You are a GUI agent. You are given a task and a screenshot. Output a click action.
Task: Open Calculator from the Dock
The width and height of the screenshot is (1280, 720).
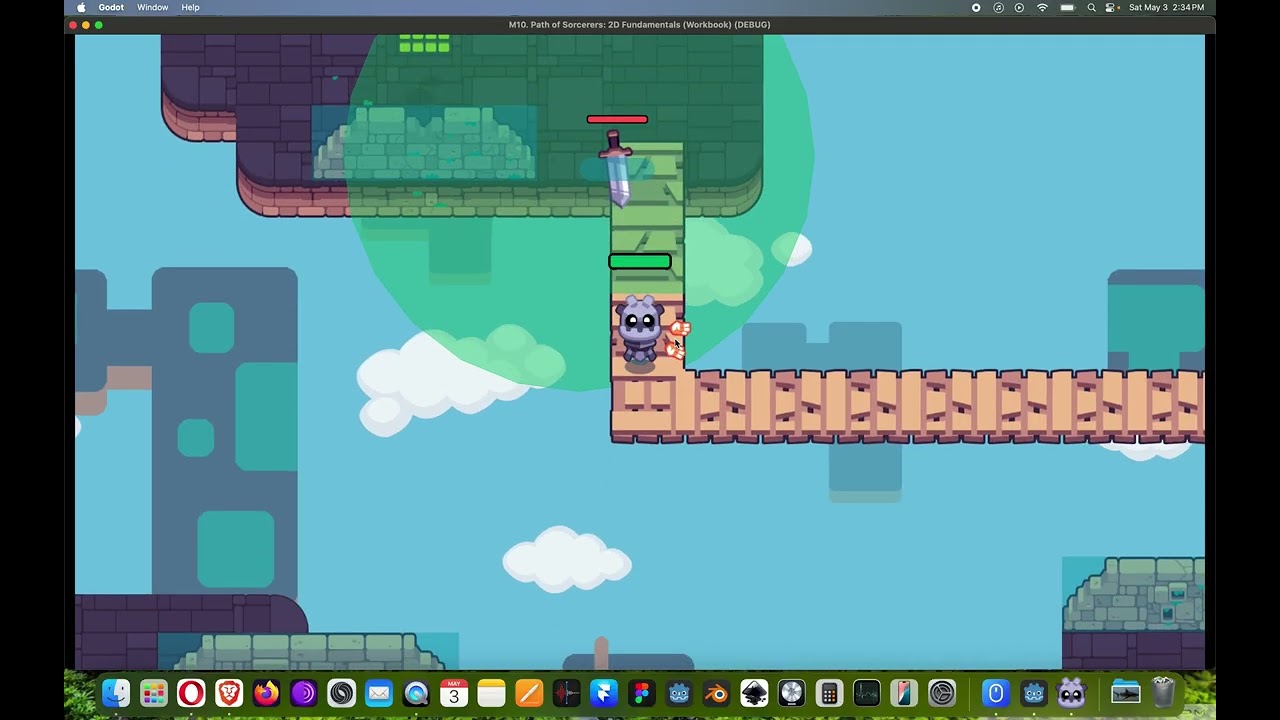pyautogui.click(x=829, y=693)
